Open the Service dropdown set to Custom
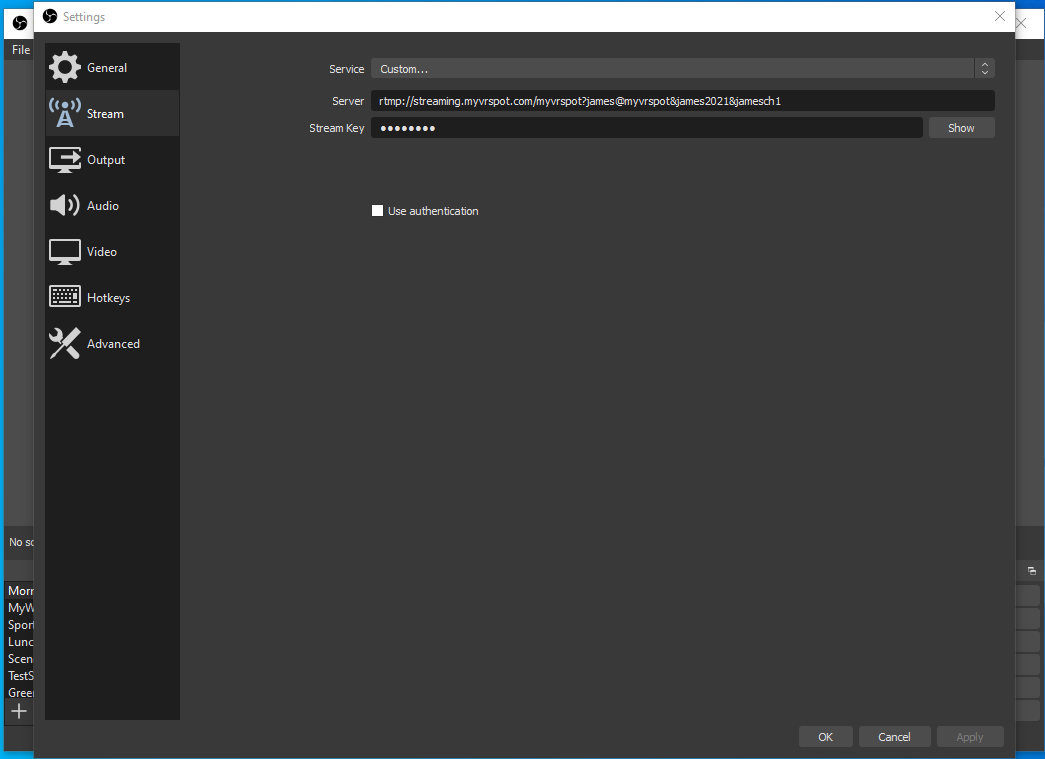 672,69
